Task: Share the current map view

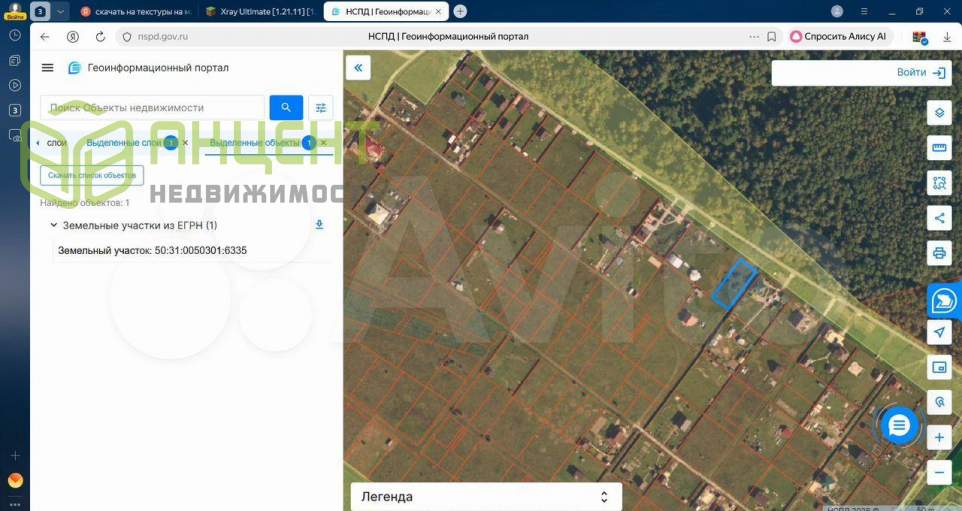Action: point(939,217)
